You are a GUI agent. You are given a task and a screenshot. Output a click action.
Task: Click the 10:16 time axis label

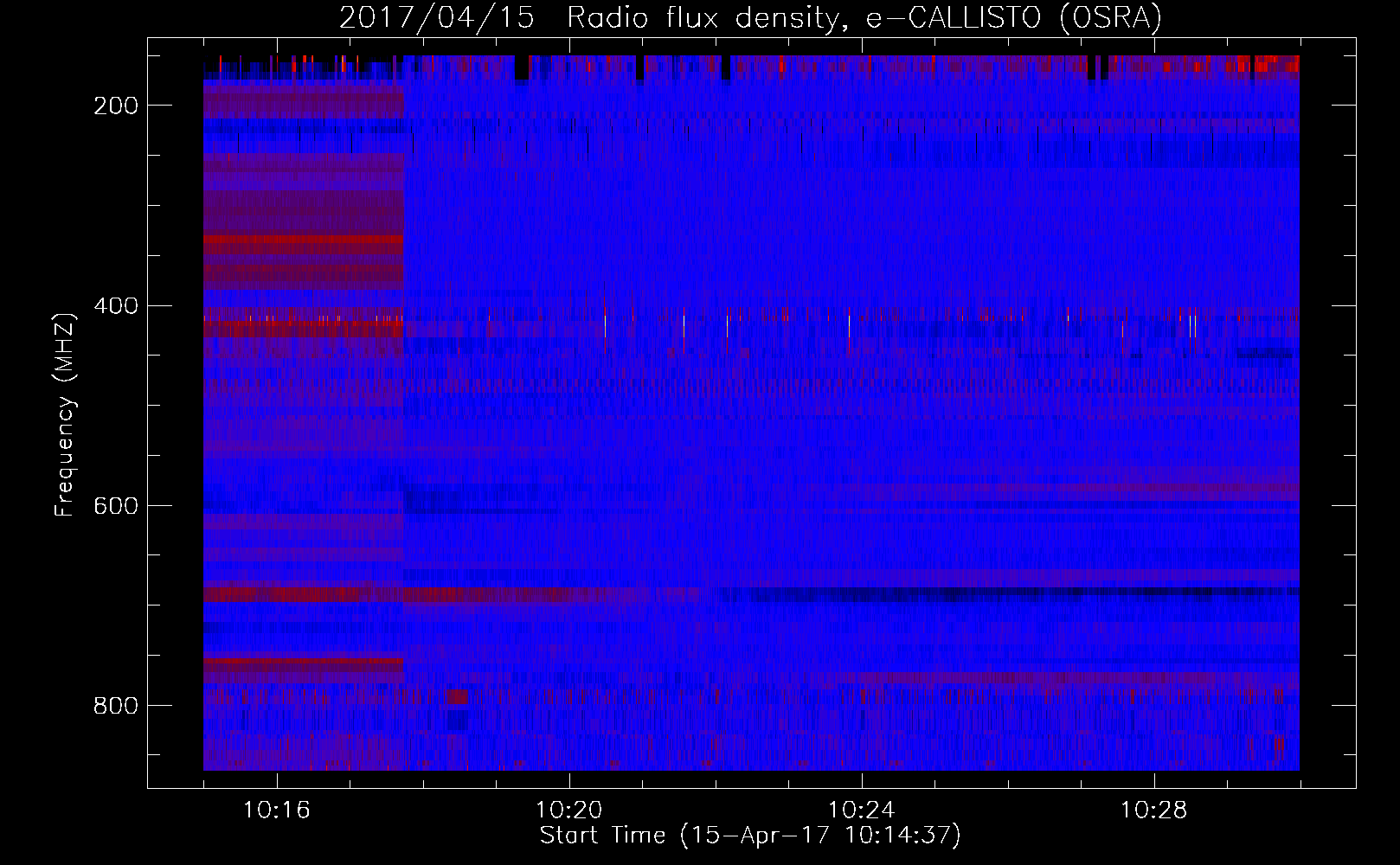[276, 811]
